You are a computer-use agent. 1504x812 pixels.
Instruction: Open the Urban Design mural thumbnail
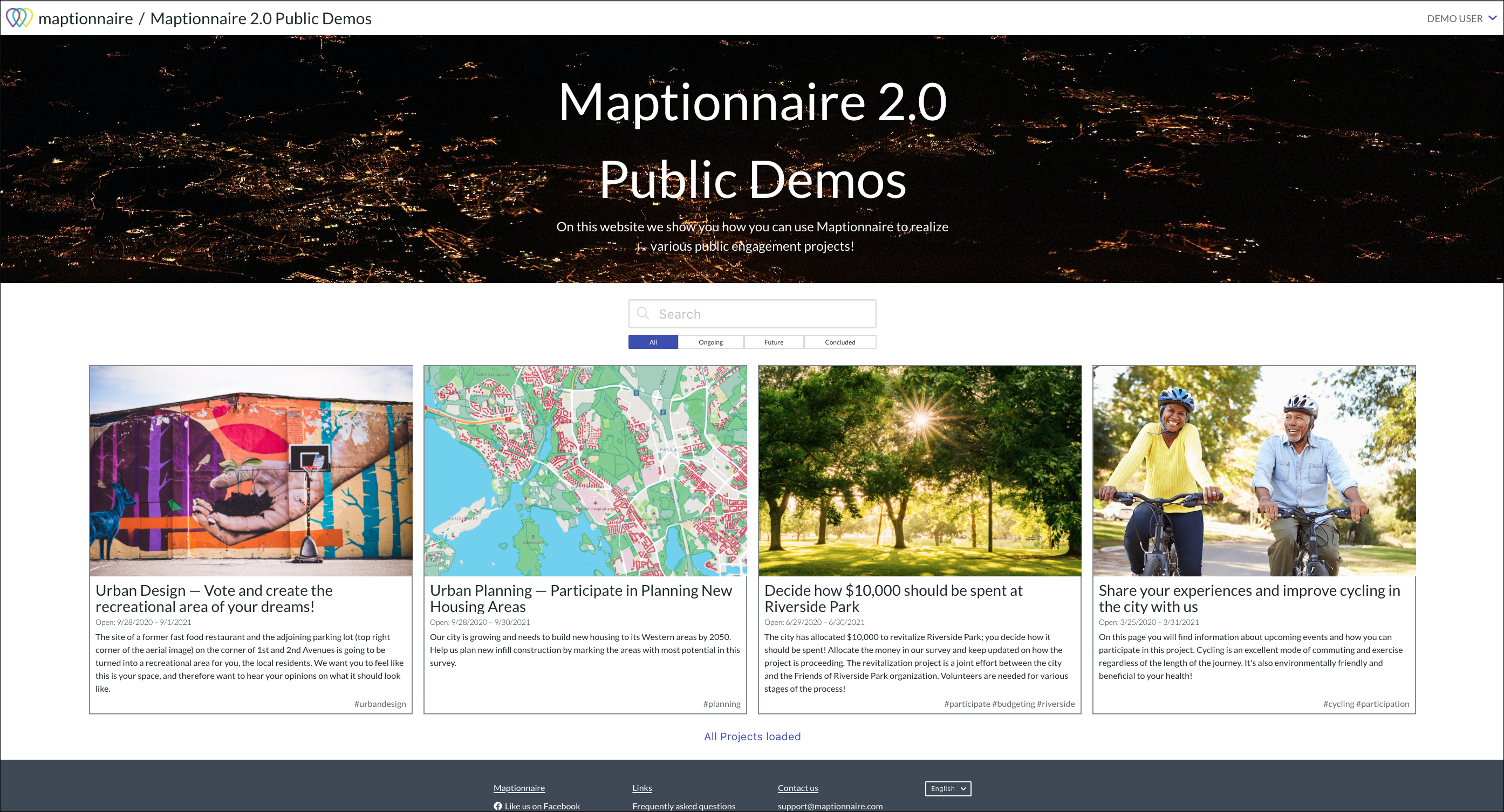click(x=250, y=471)
